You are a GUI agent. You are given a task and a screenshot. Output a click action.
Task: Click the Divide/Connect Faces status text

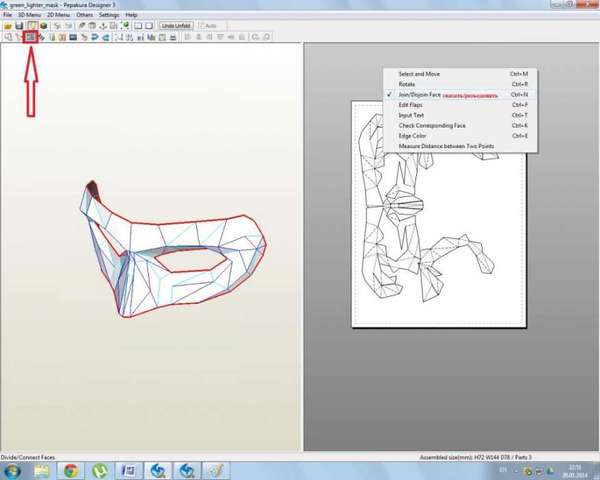pyautogui.click(x=28, y=457)
